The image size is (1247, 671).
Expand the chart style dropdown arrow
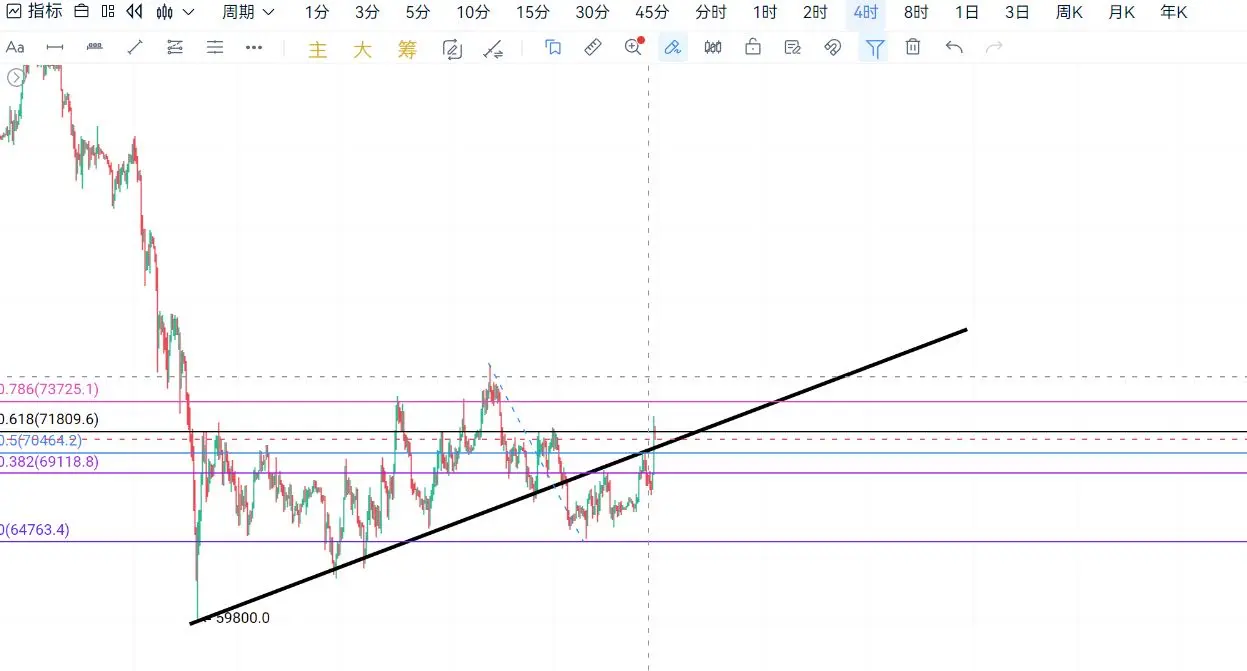[x=188, y=12]
